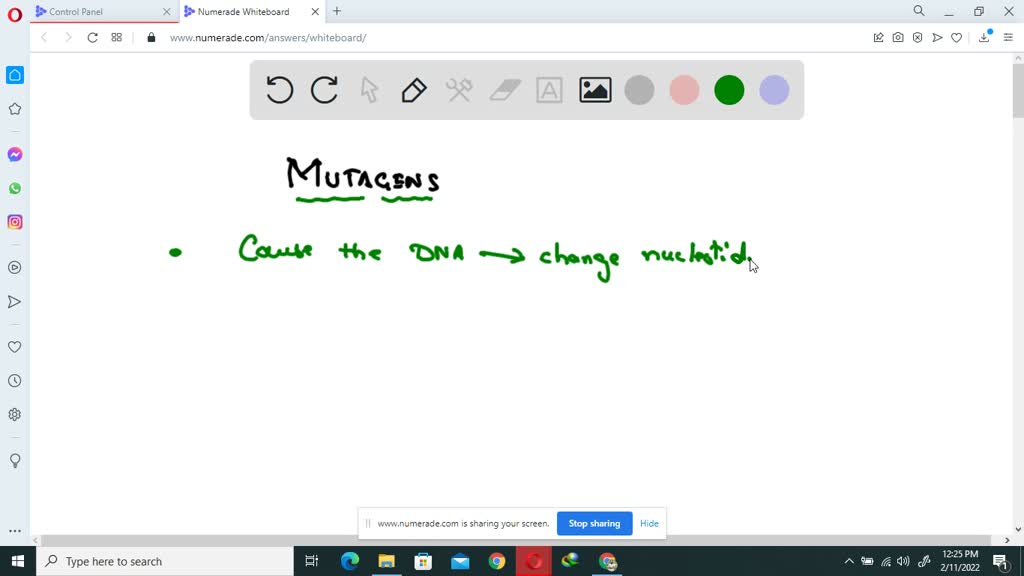
Task: Click the Stop sharing button
Action: tap(594, 523)
